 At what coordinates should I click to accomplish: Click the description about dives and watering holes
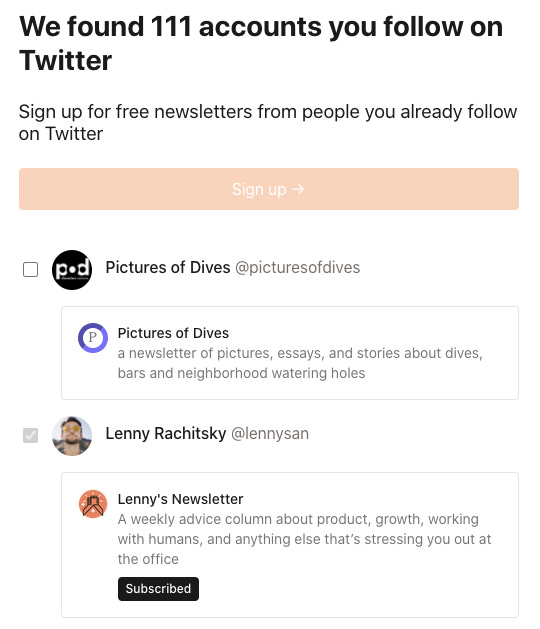coord(300,363)
